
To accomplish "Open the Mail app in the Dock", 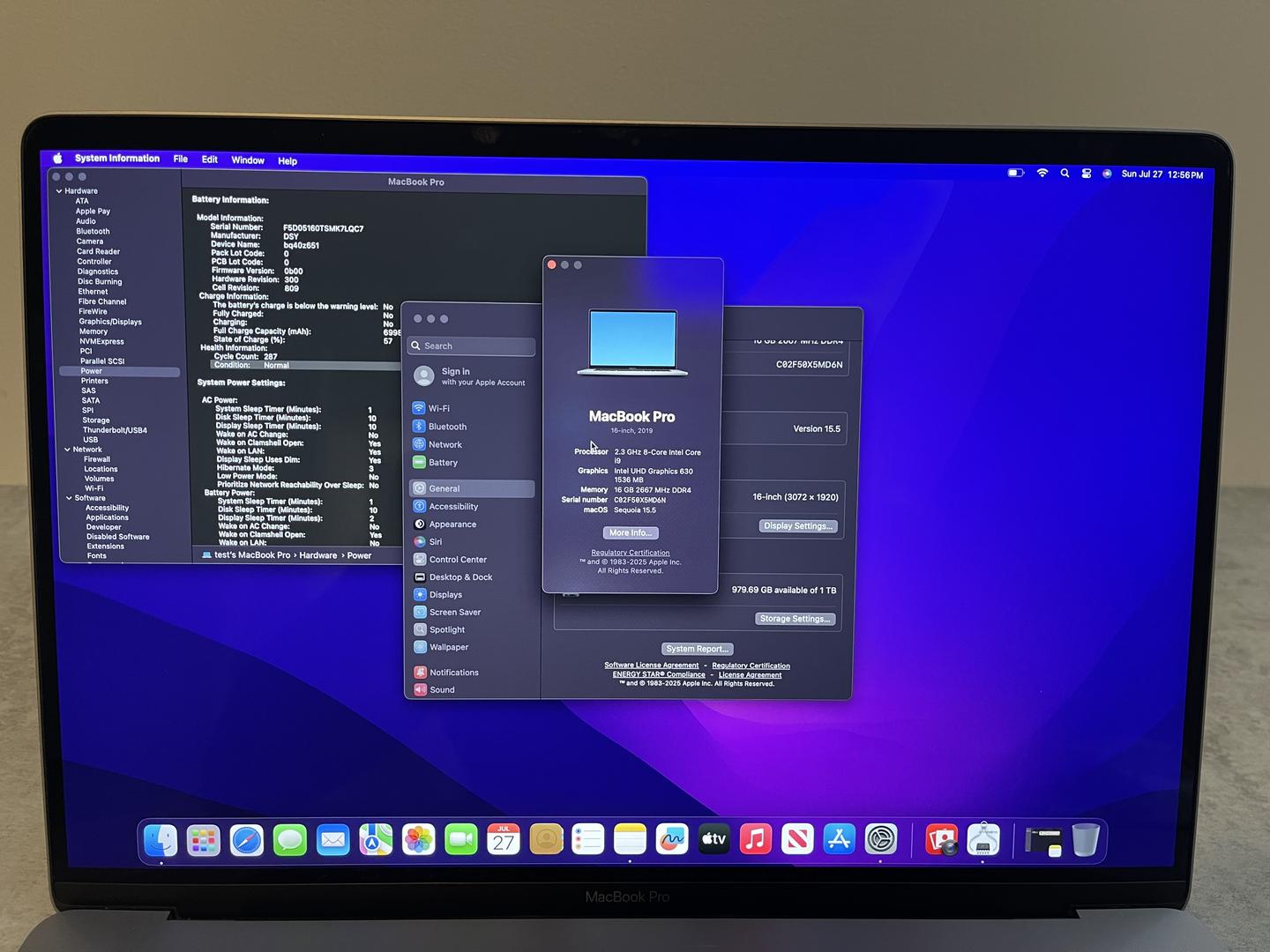I will (x=332, y=840).
